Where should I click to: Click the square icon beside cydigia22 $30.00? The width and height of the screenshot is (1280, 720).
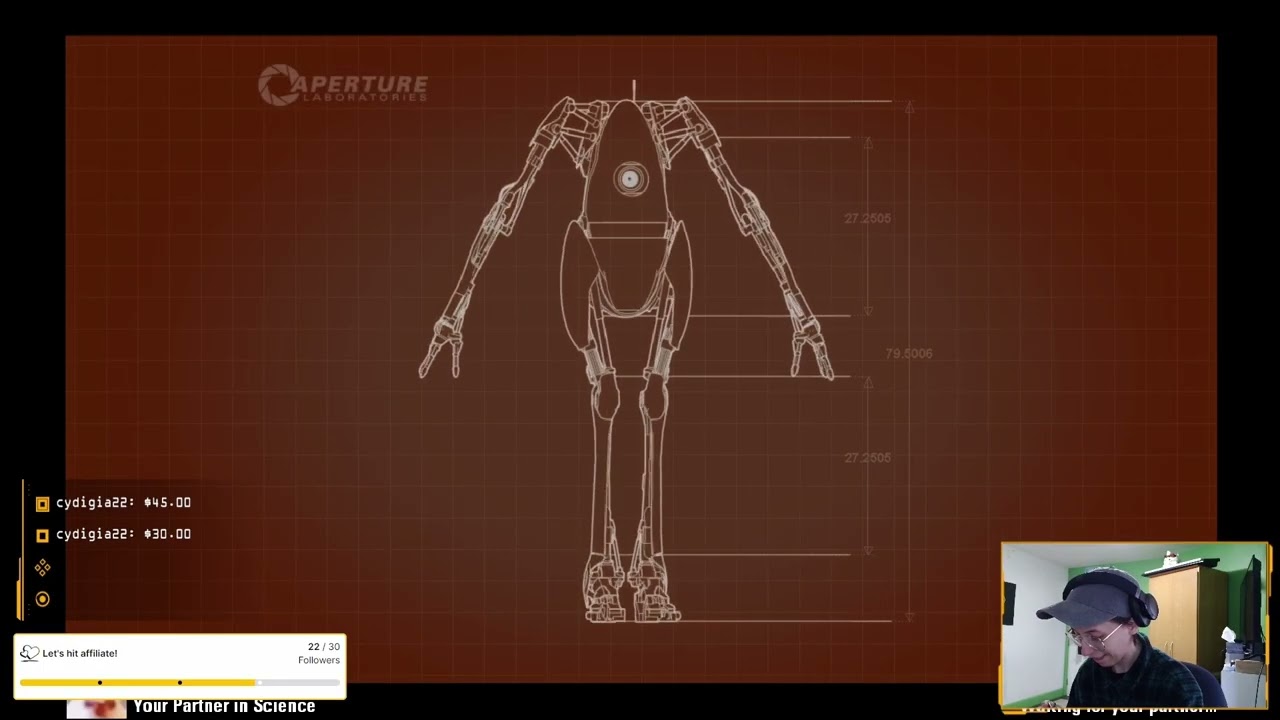pos(42,535)
